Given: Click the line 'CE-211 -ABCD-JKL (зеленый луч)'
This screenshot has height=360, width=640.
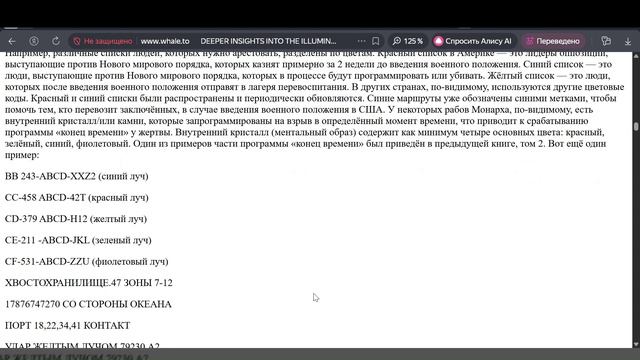Looking at the screenshot, I should click(x=78, y=240).
